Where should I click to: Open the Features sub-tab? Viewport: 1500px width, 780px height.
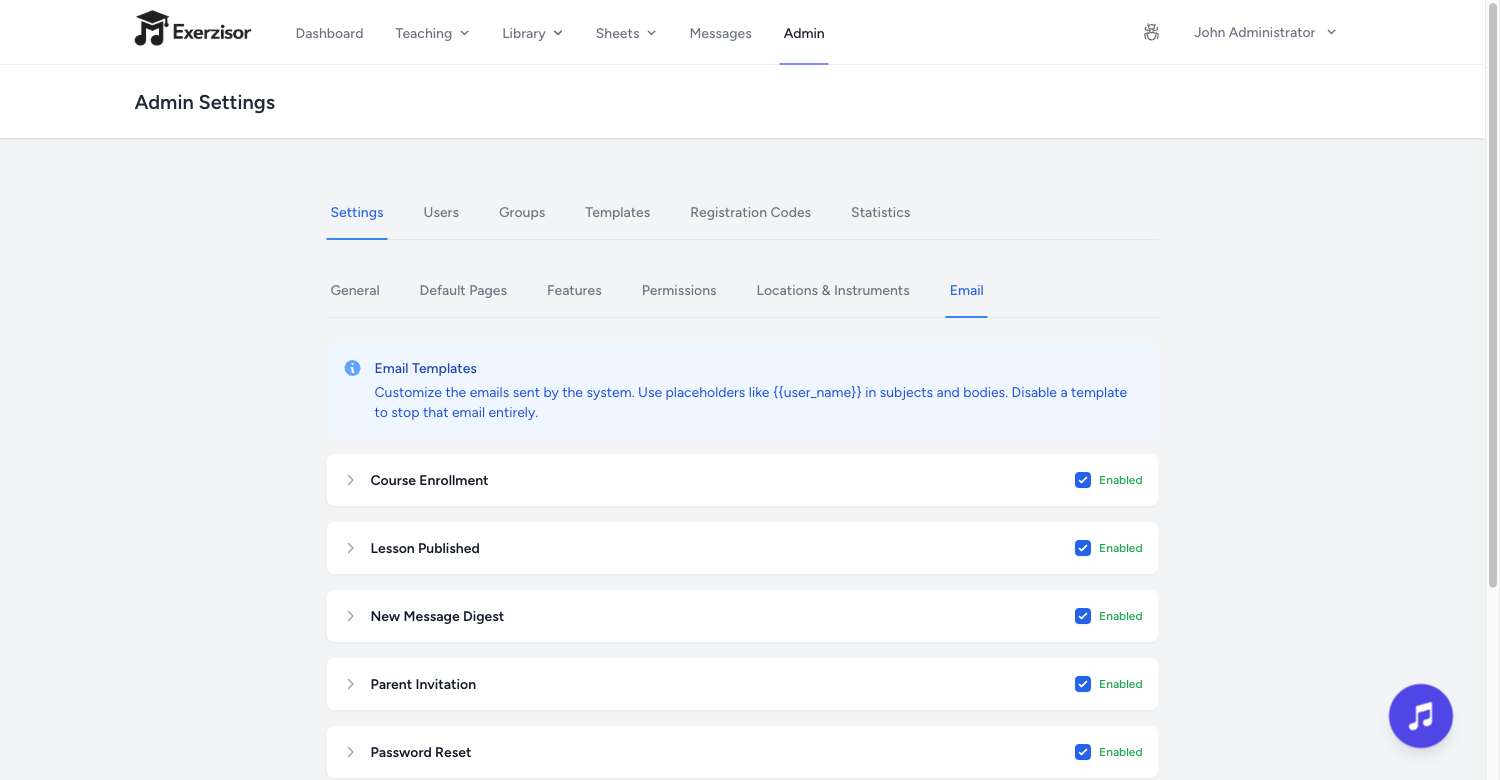574,290
